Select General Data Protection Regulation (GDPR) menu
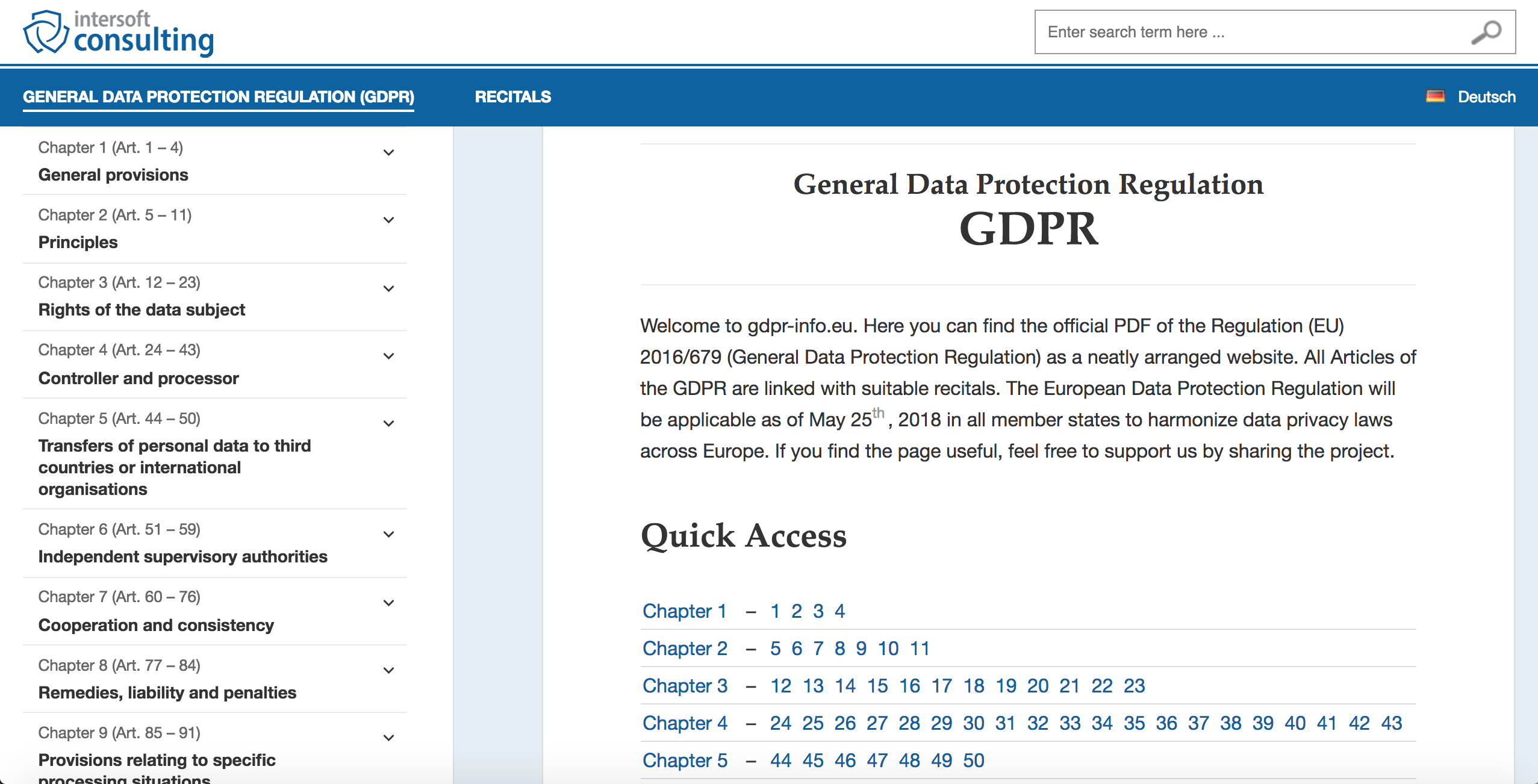 coord(219,97)
